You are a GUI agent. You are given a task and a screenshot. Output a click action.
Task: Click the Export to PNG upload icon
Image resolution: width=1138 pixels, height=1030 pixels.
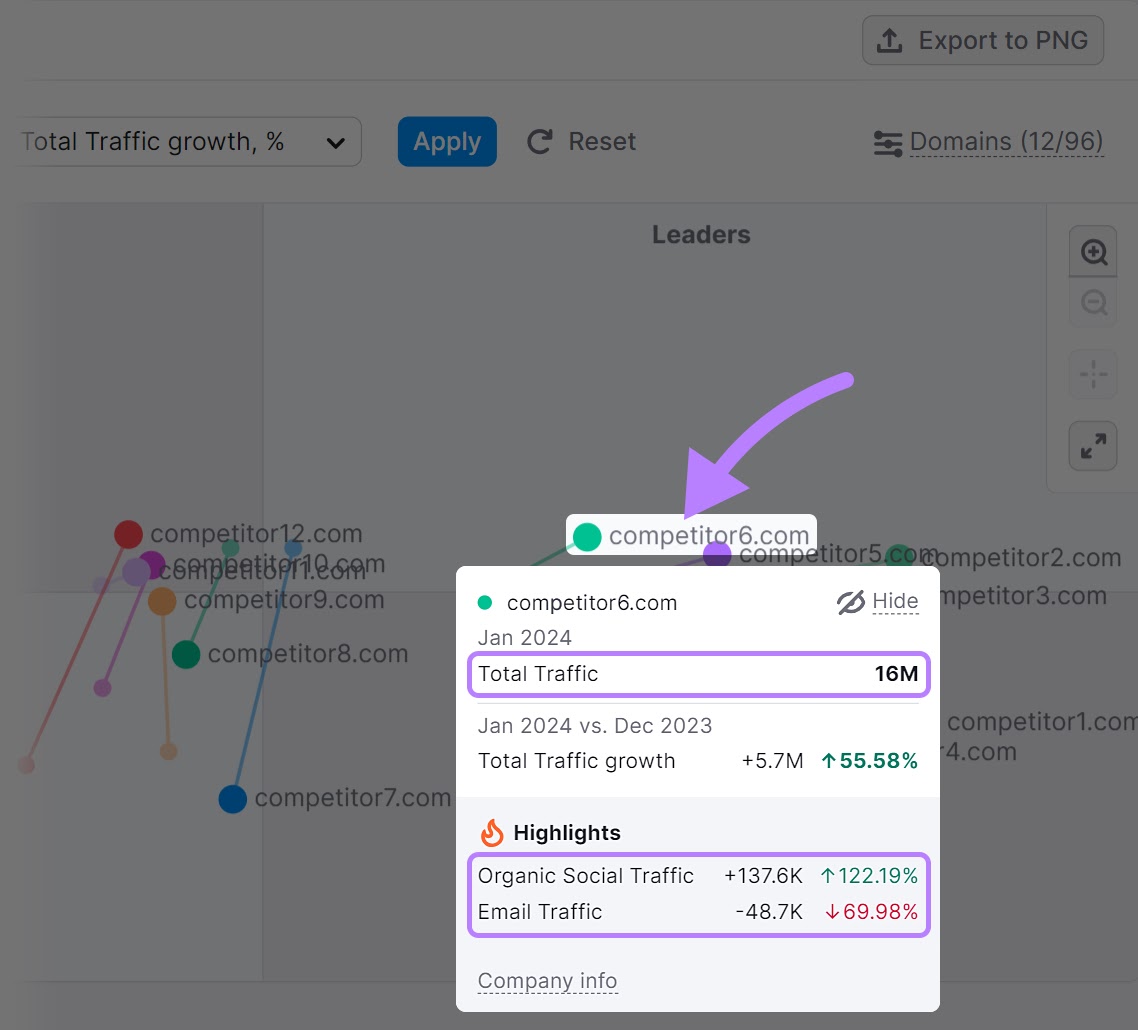(x=888, y=40)
